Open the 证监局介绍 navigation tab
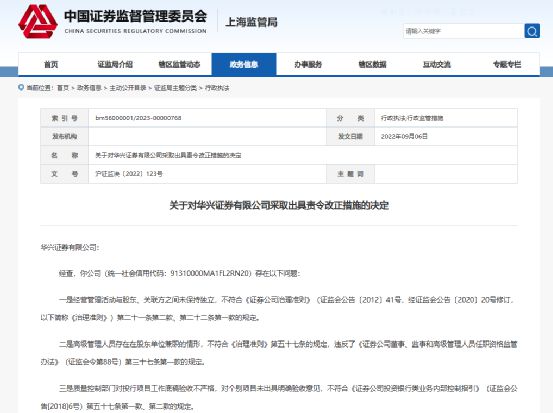The width and height of the screenshot is (553, 413). (x=115, y=64)
